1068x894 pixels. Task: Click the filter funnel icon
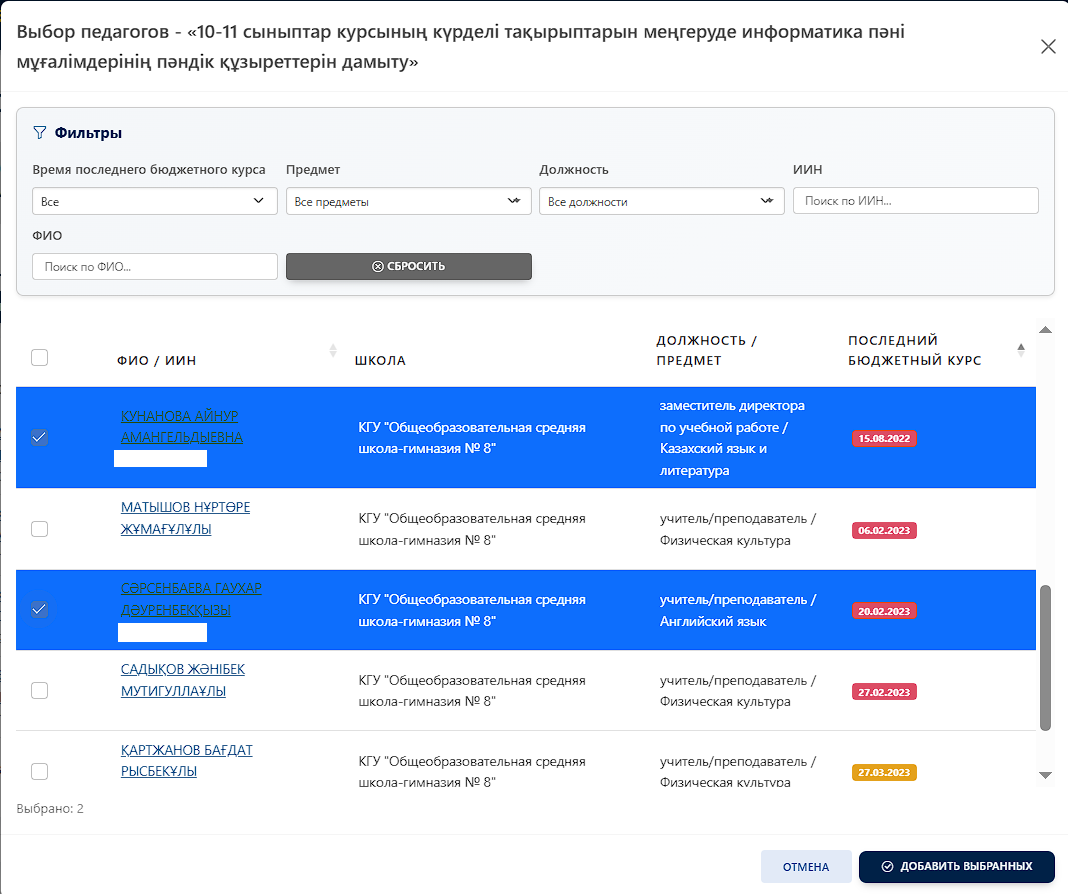pyautogui.click(x=40, y=133)
